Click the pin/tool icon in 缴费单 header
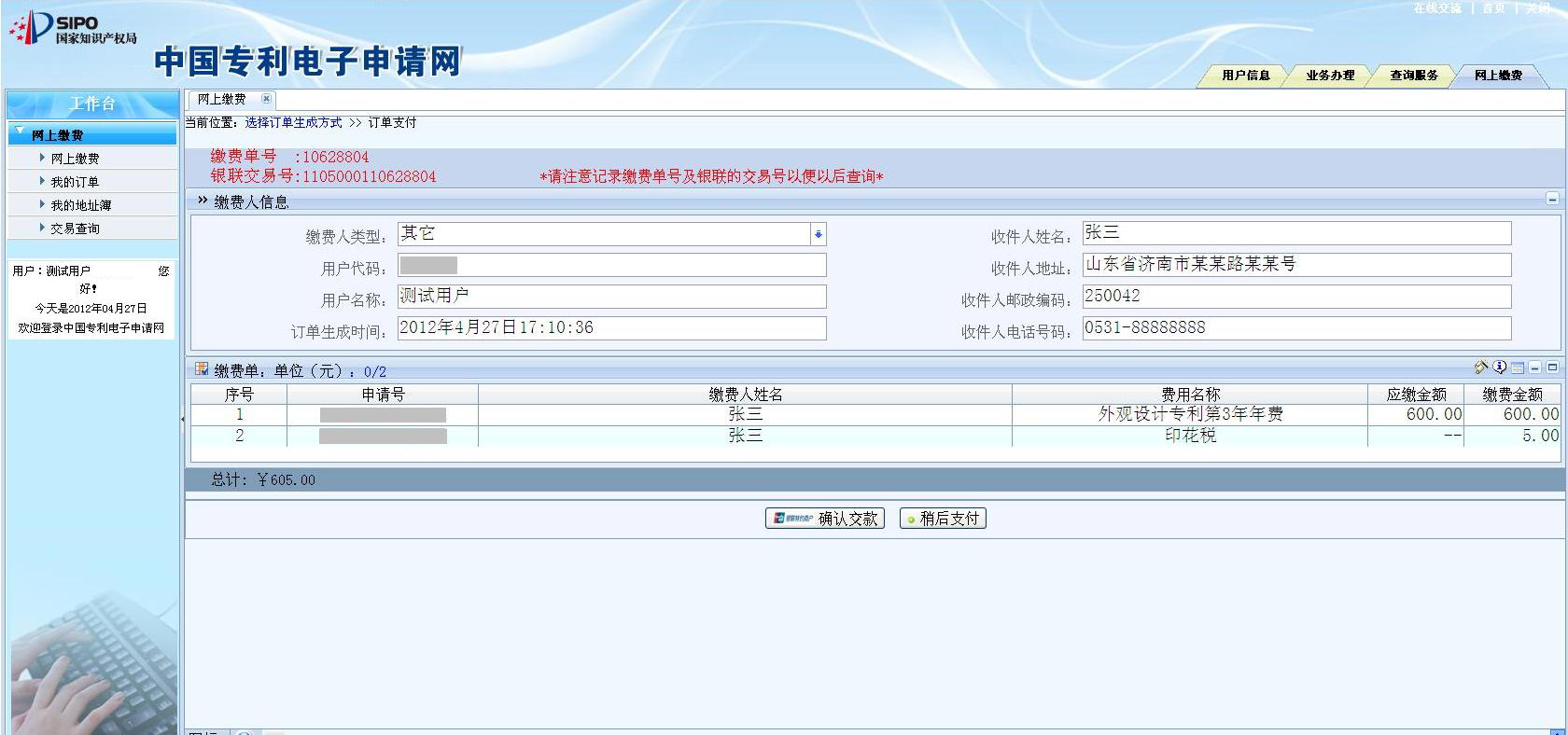Image resolution: width=1568 pixels, height=735 pixels. click(1480, 367)
